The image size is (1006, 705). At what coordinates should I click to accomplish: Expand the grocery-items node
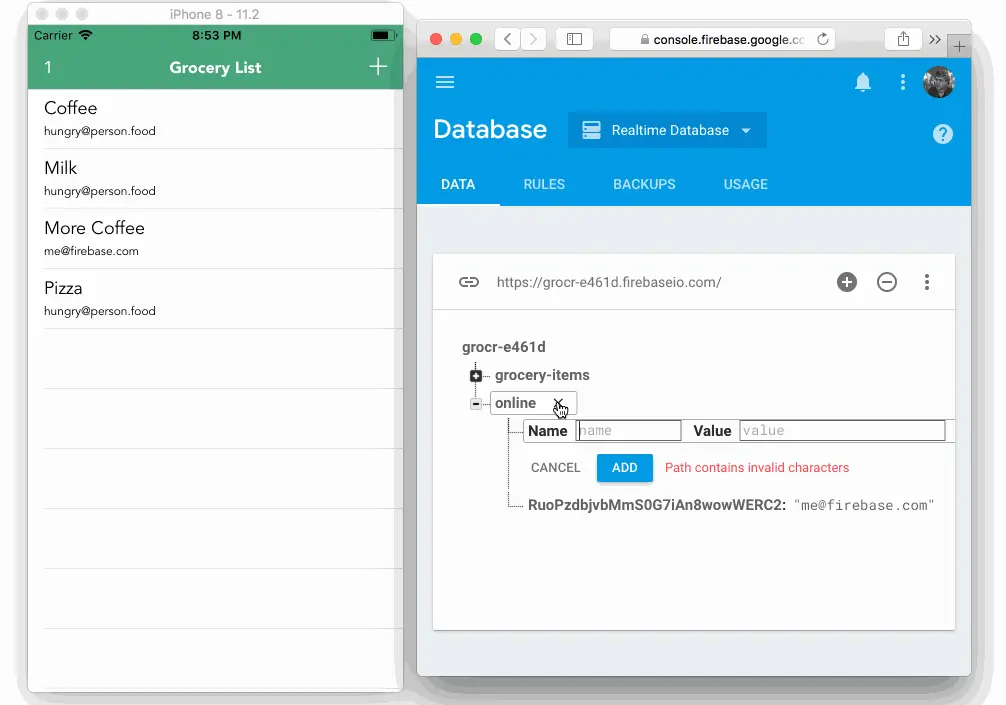pyautogui.click(x=475, y=376)
